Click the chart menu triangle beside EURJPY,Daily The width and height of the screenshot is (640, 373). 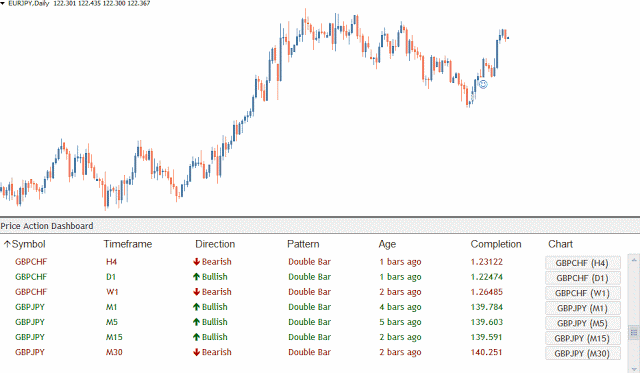[2, 3]
